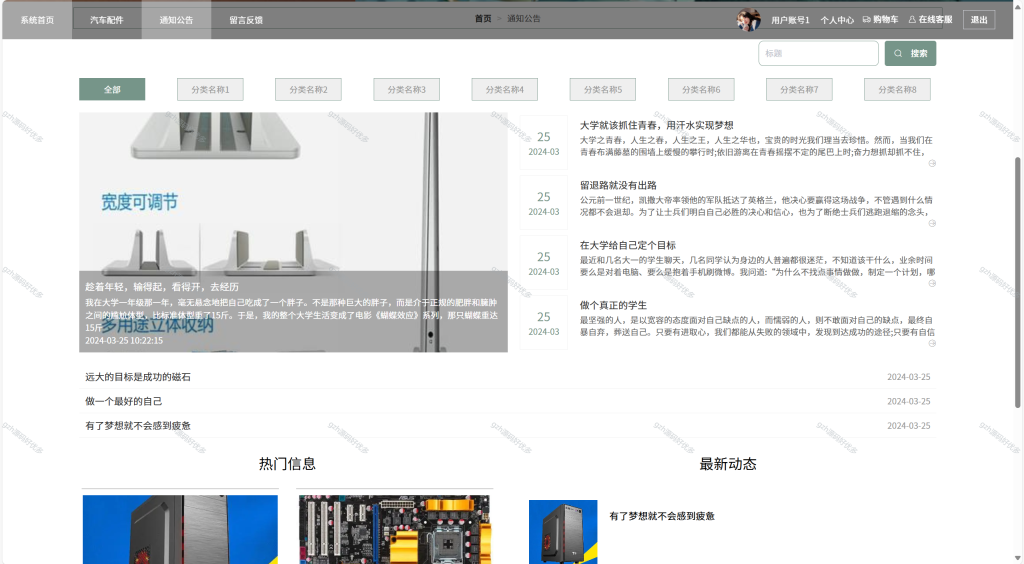Open the 通知公告 navigation menu item

coord(176,20)
